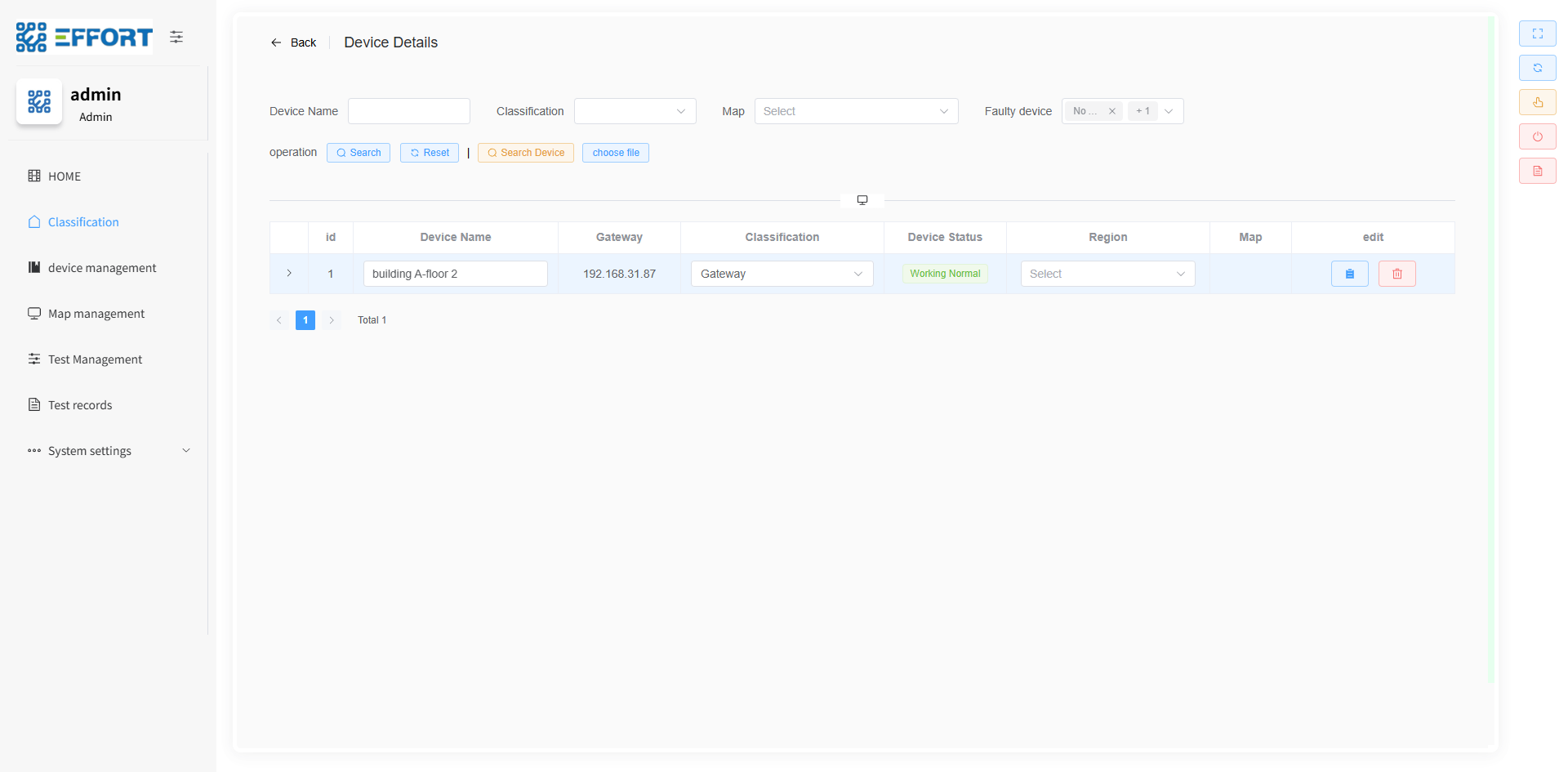The image size is (1568, 772).
Task: Click the monitor icon on divider
Action: 862,200
